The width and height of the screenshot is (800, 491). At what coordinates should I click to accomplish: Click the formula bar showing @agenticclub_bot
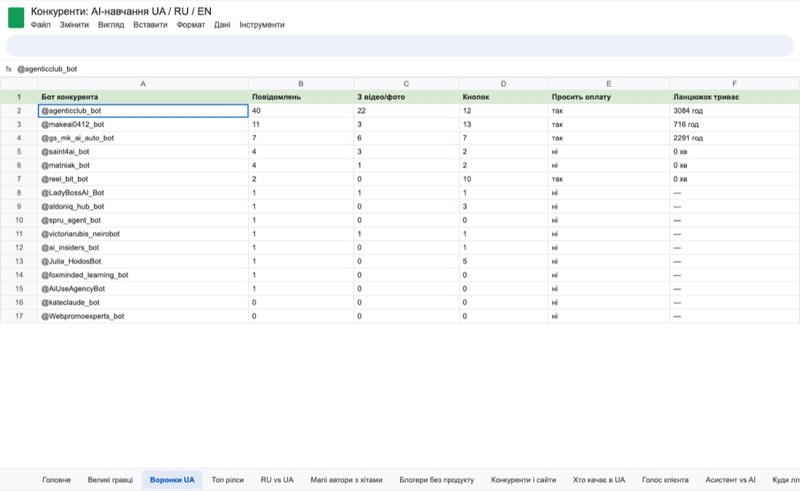[x=47, y=69]
